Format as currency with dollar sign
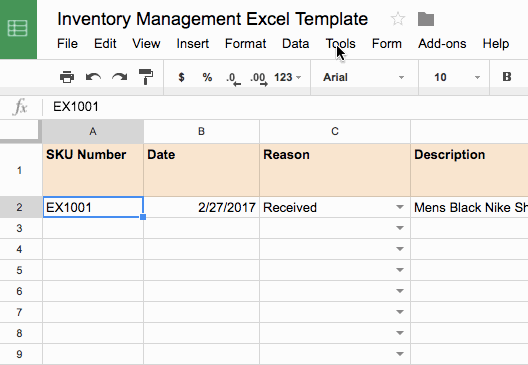The width and height of the screenshot is (528, 365). [x=181, y=77]
